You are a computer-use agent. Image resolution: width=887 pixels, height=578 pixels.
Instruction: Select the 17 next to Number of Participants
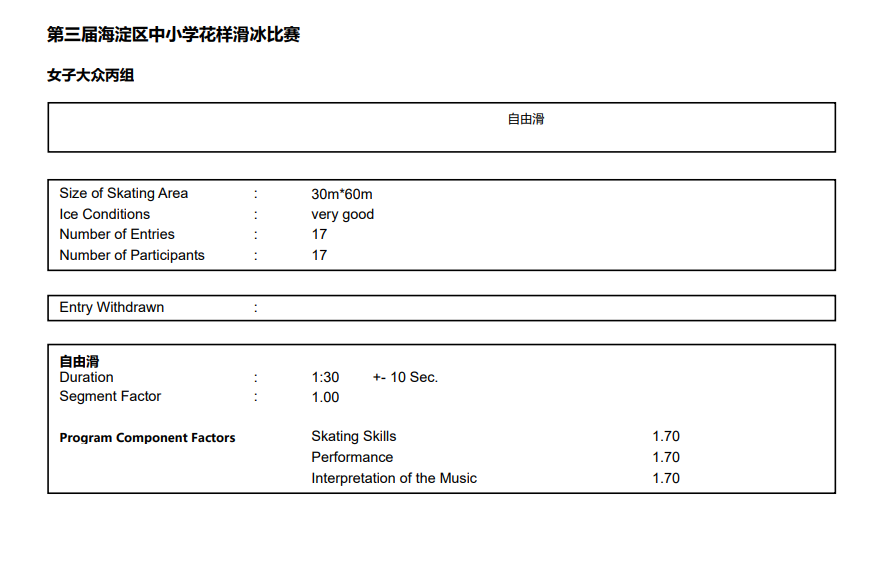click(319, 255)
